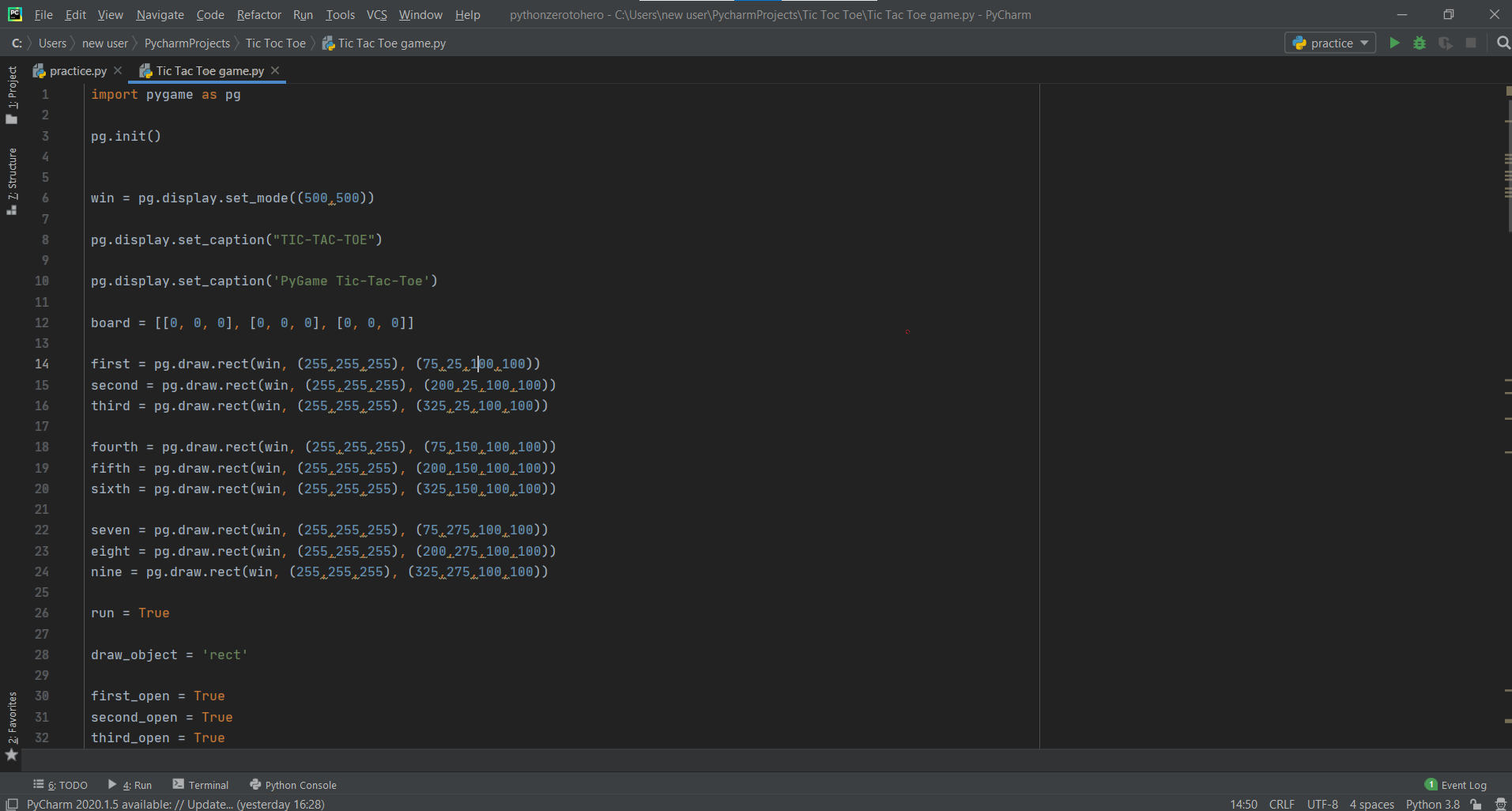Click the Stop process square icon
Image resolution: width=1512 pixels, height=811 pixels.
tap(1471, 43)
